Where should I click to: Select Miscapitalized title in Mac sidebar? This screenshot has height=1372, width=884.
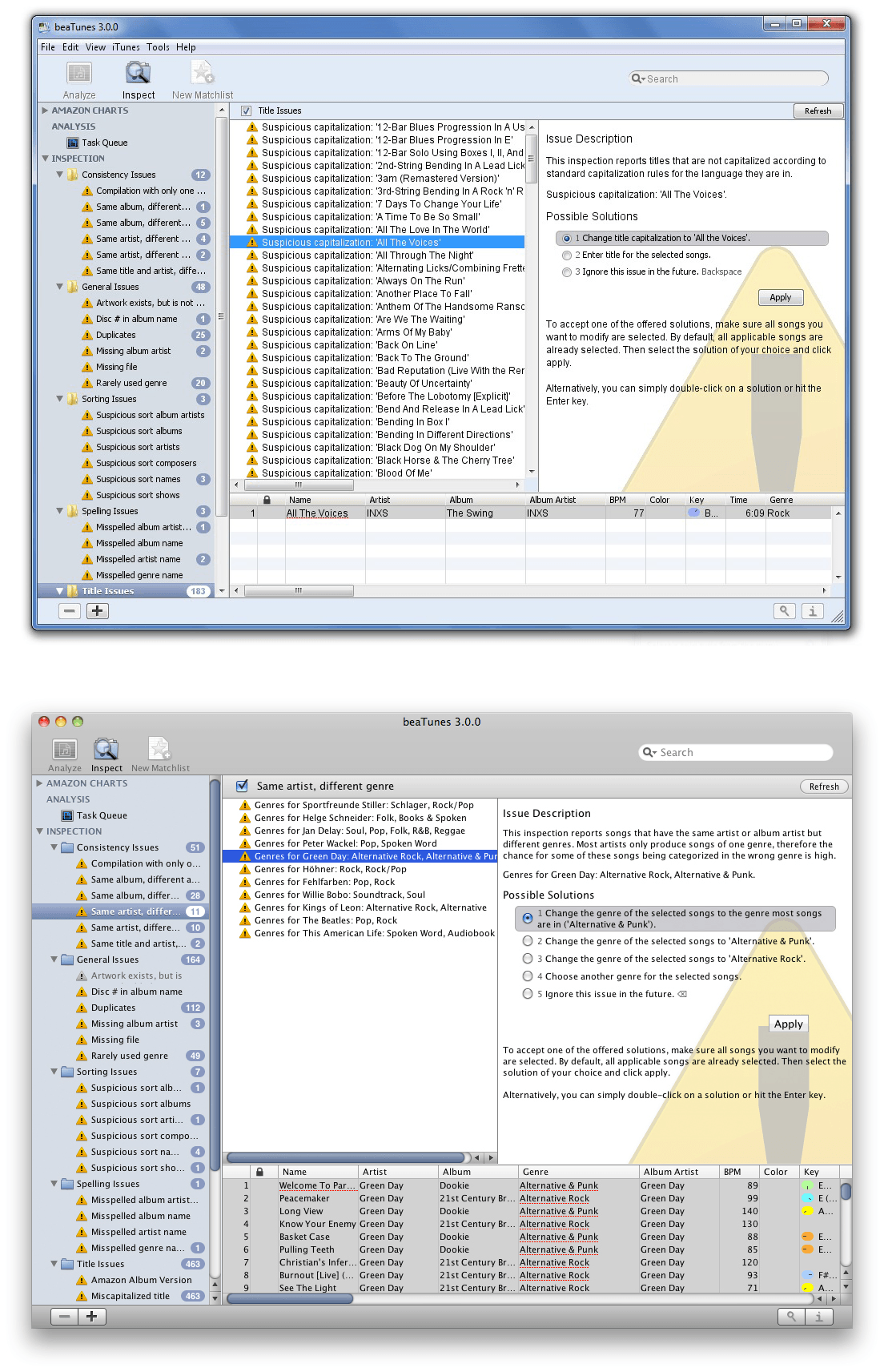[x=130, y=1296]
